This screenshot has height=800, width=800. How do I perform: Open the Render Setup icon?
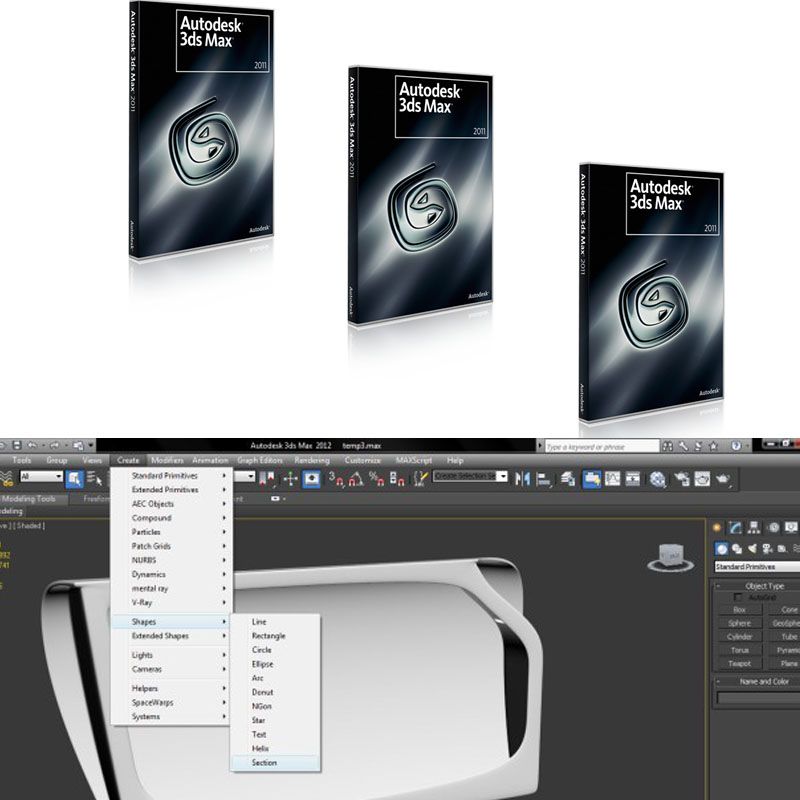tap(682, 479)
